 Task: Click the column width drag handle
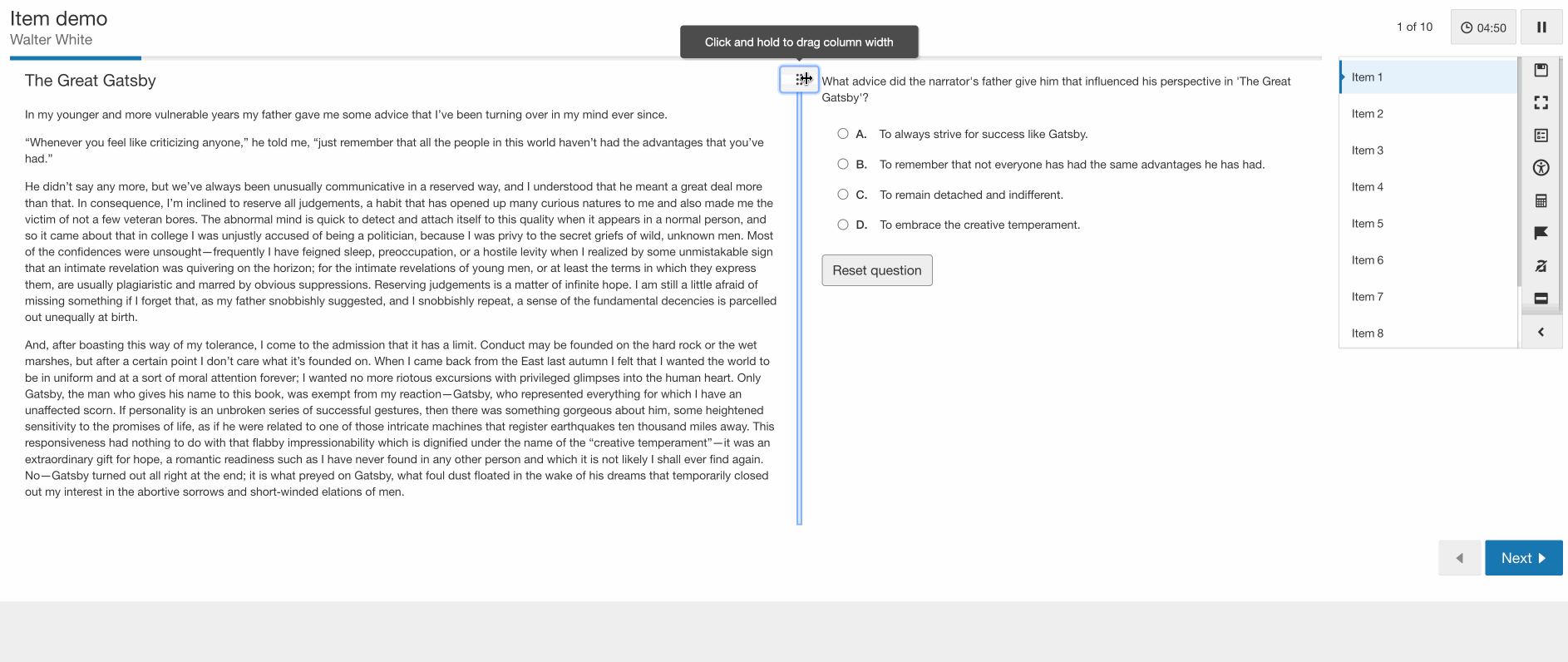799,79
